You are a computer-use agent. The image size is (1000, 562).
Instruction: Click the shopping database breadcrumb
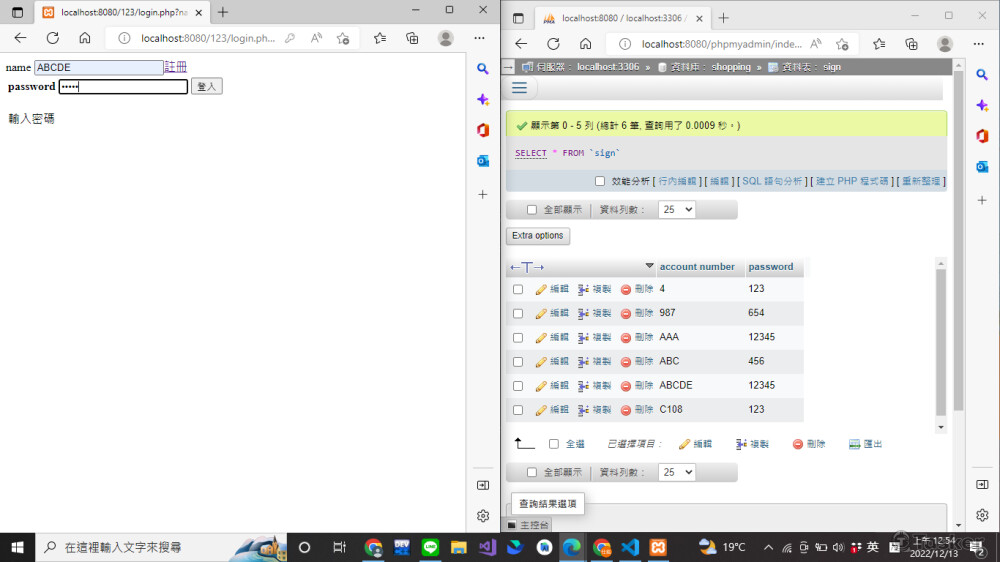click(730, 67)
